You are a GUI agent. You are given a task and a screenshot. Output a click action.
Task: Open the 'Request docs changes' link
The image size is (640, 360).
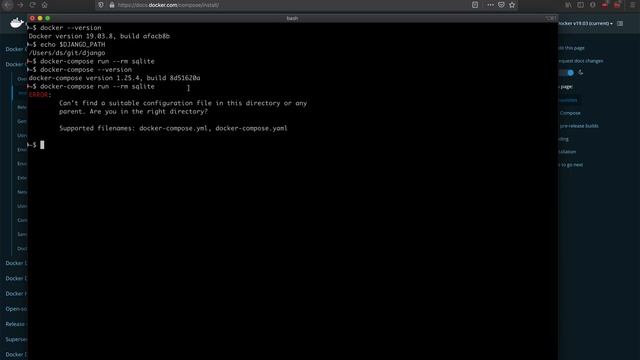point(580,61)
